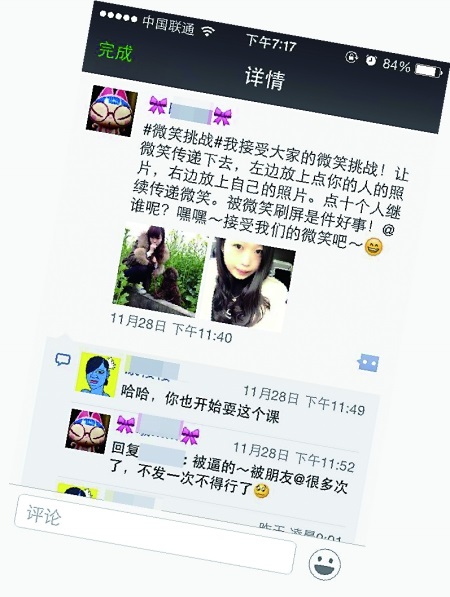Tap the first commenter's blurred name

click(x=152, y=367)
